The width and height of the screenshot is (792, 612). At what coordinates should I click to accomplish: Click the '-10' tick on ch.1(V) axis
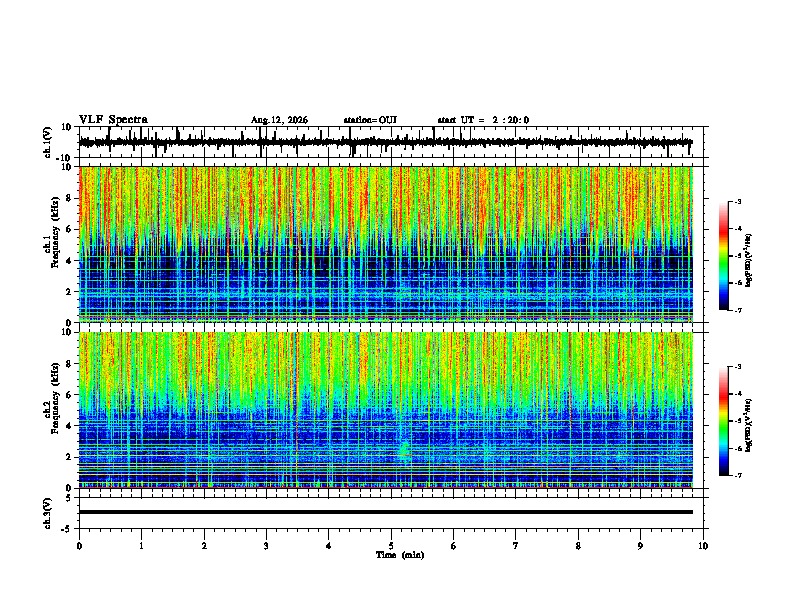tap(65, 158)
